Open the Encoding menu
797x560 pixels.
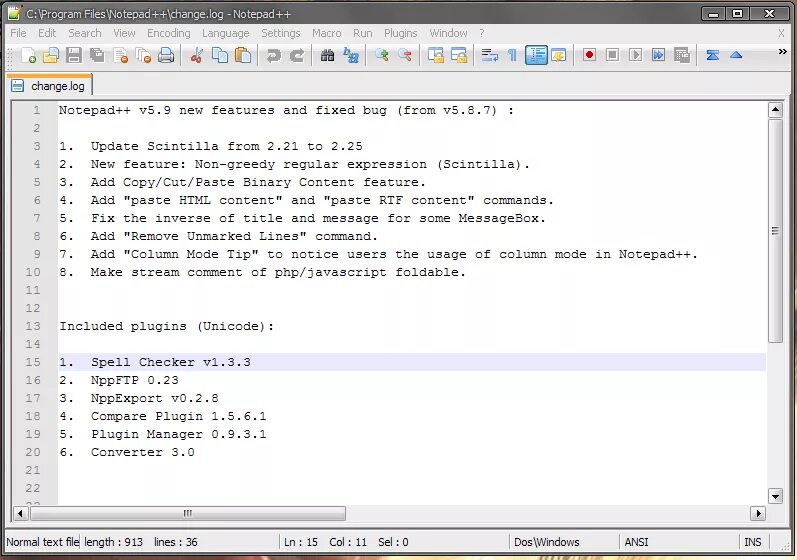tap(169, 33)
